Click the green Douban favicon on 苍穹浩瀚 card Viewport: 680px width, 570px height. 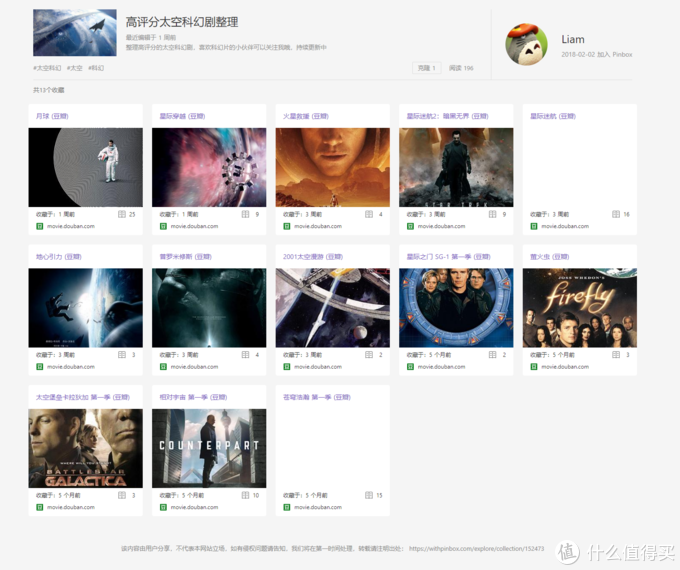(x=287, y=508)
